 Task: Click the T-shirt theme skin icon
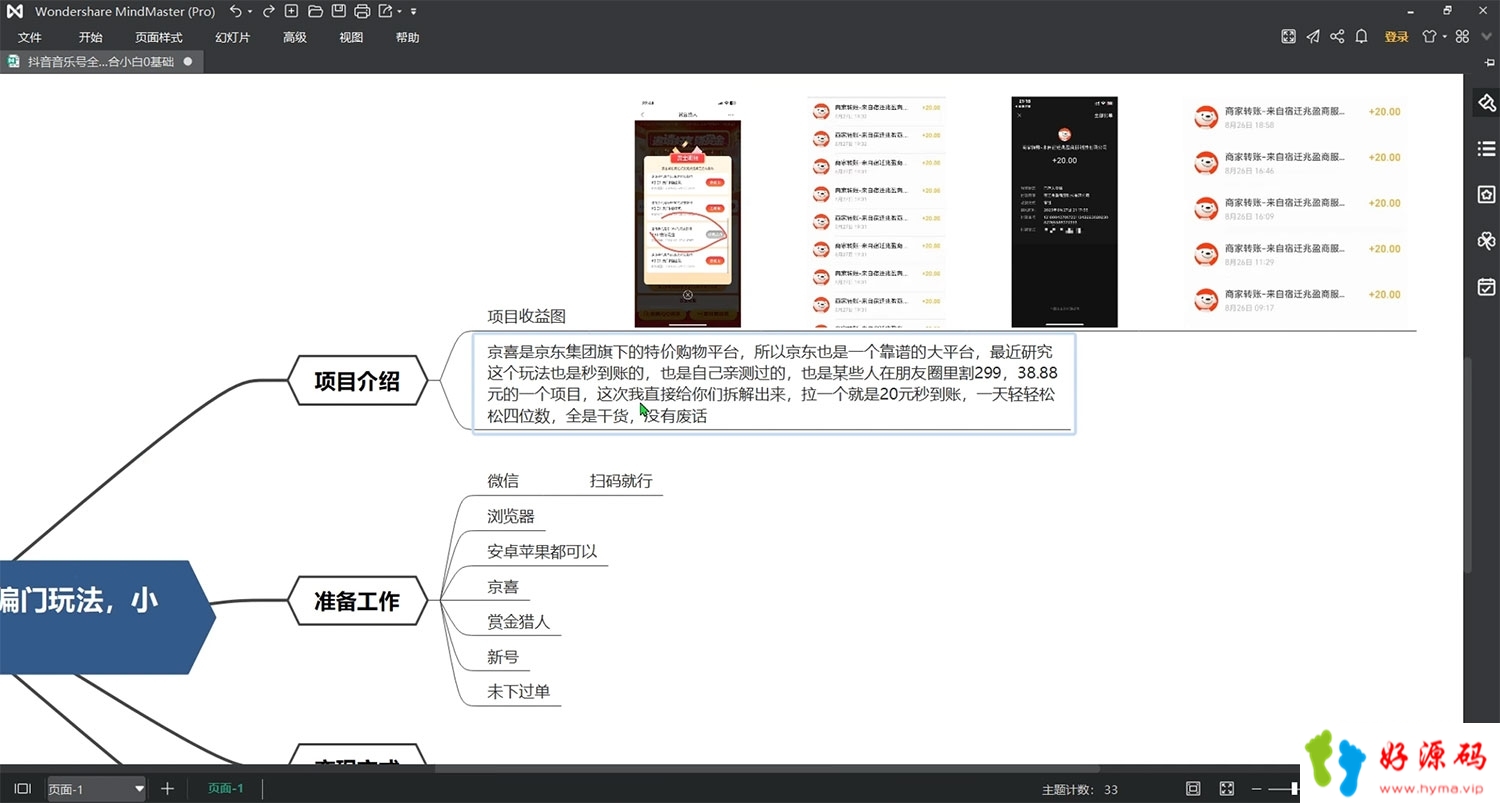tap(1429, 37)
